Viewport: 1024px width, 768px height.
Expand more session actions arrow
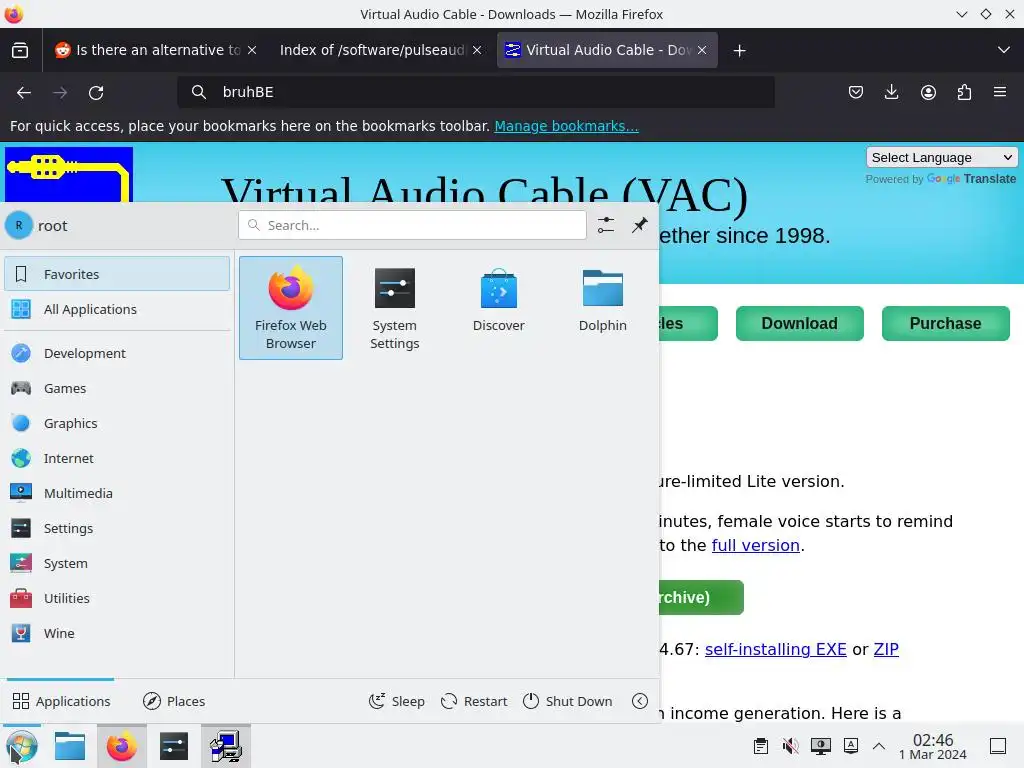(x=640, y=701)
